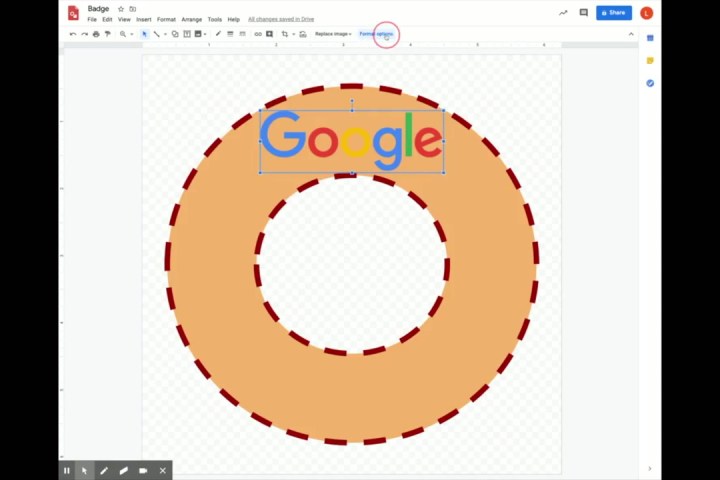
Task: Open the border color pencil
Action: coord(218,34)
